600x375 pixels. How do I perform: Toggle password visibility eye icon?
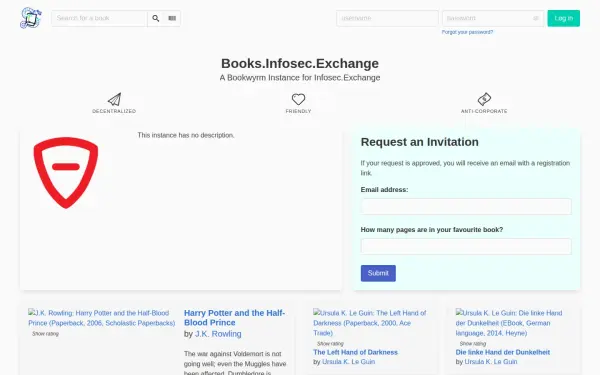coord(536,18)
